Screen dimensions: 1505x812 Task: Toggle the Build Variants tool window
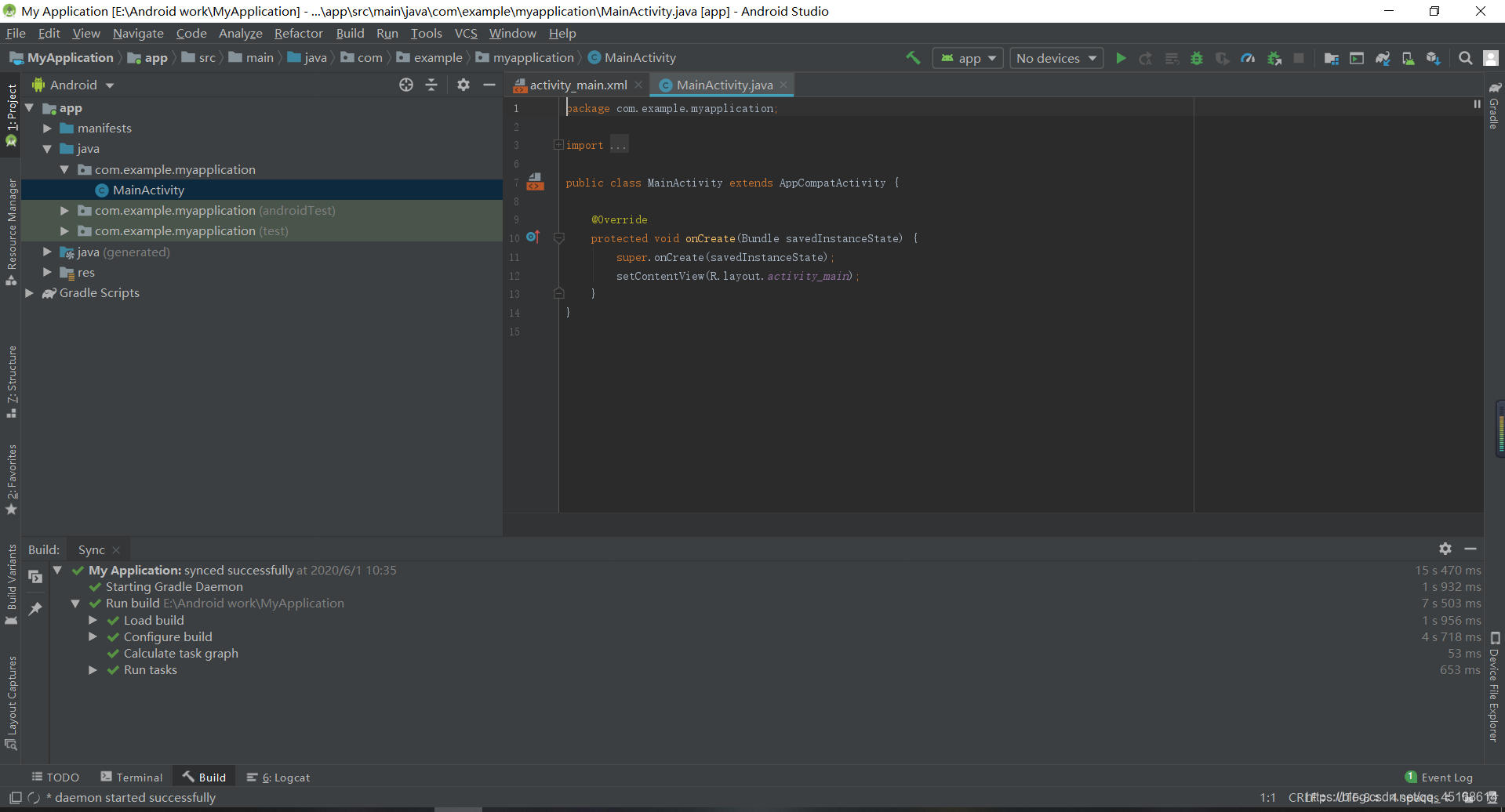tap(11, 584)
